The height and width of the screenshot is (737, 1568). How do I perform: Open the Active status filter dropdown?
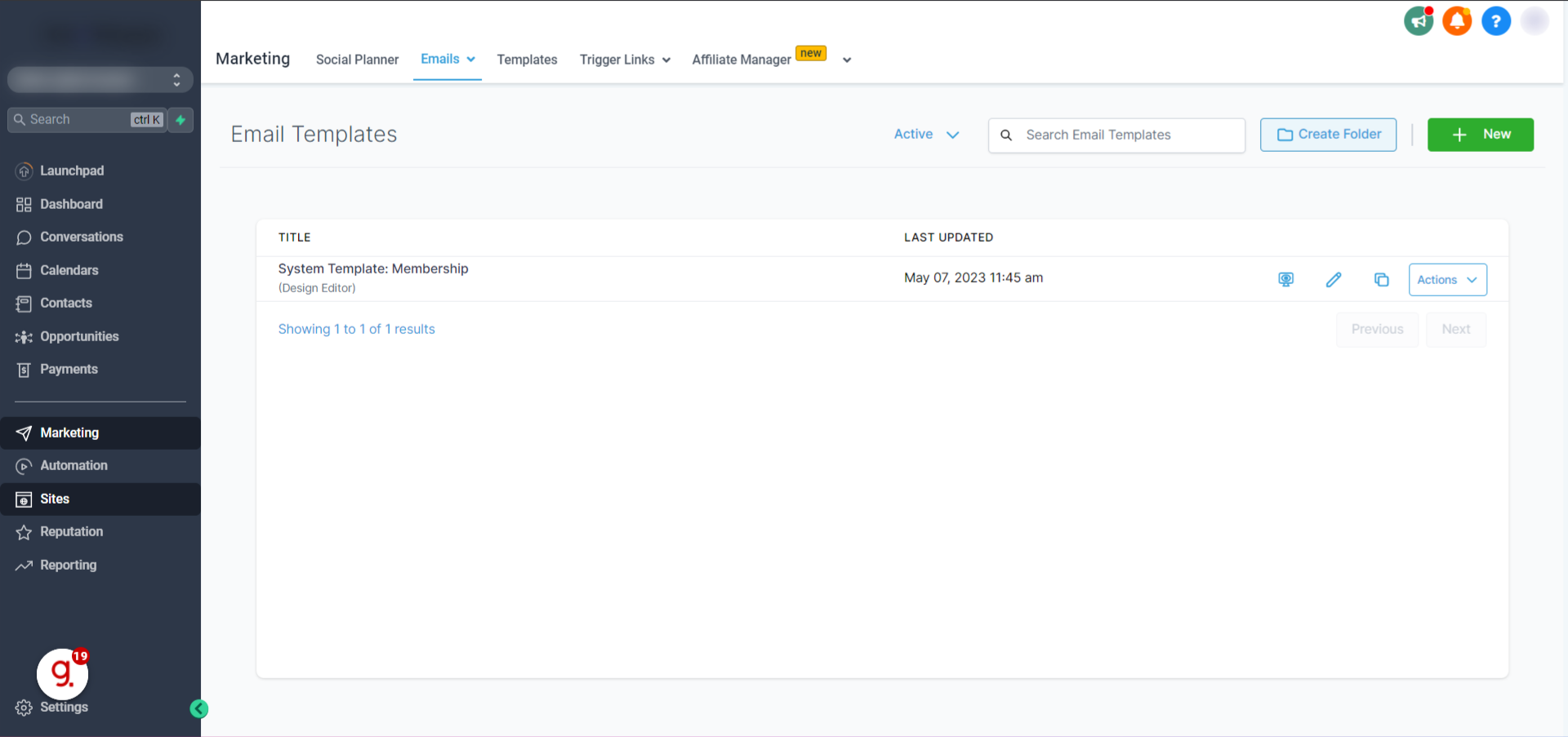pos(926,135)
